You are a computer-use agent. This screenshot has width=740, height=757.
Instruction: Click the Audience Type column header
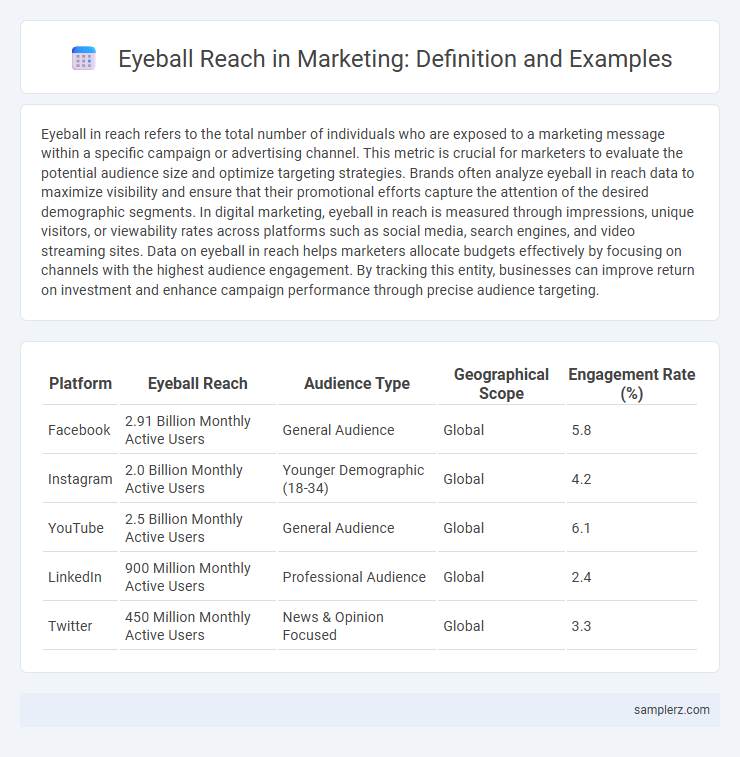click(357, 383)
